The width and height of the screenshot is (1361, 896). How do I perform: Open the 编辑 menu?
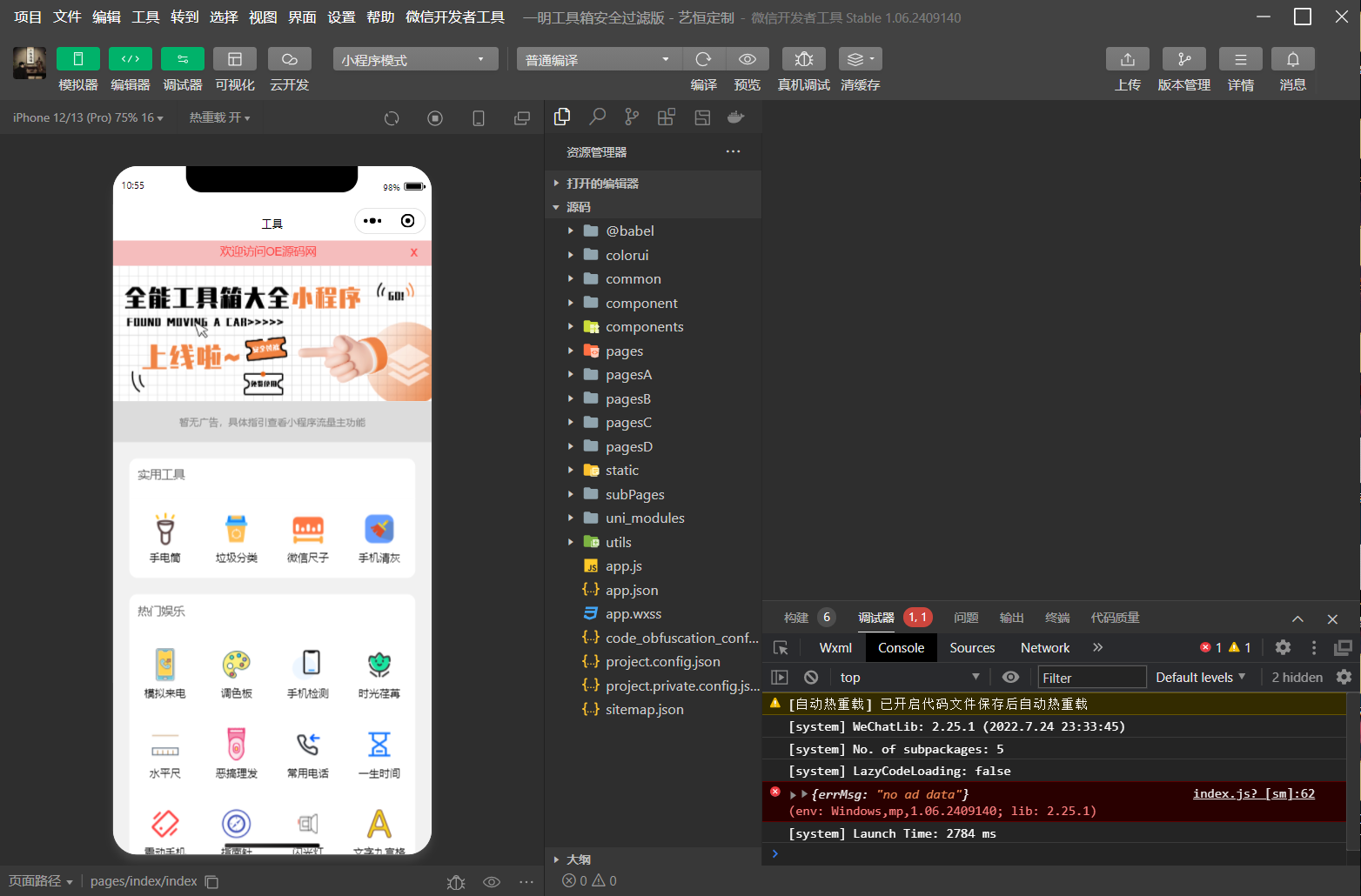click(x=106, y=17)
